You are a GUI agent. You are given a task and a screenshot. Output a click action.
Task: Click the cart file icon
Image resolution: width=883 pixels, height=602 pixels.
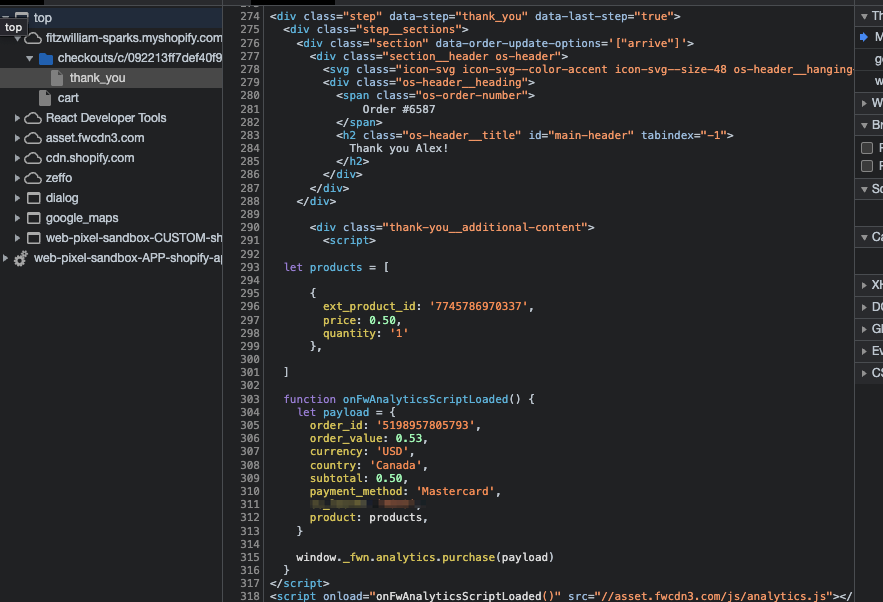click(45, 98)
